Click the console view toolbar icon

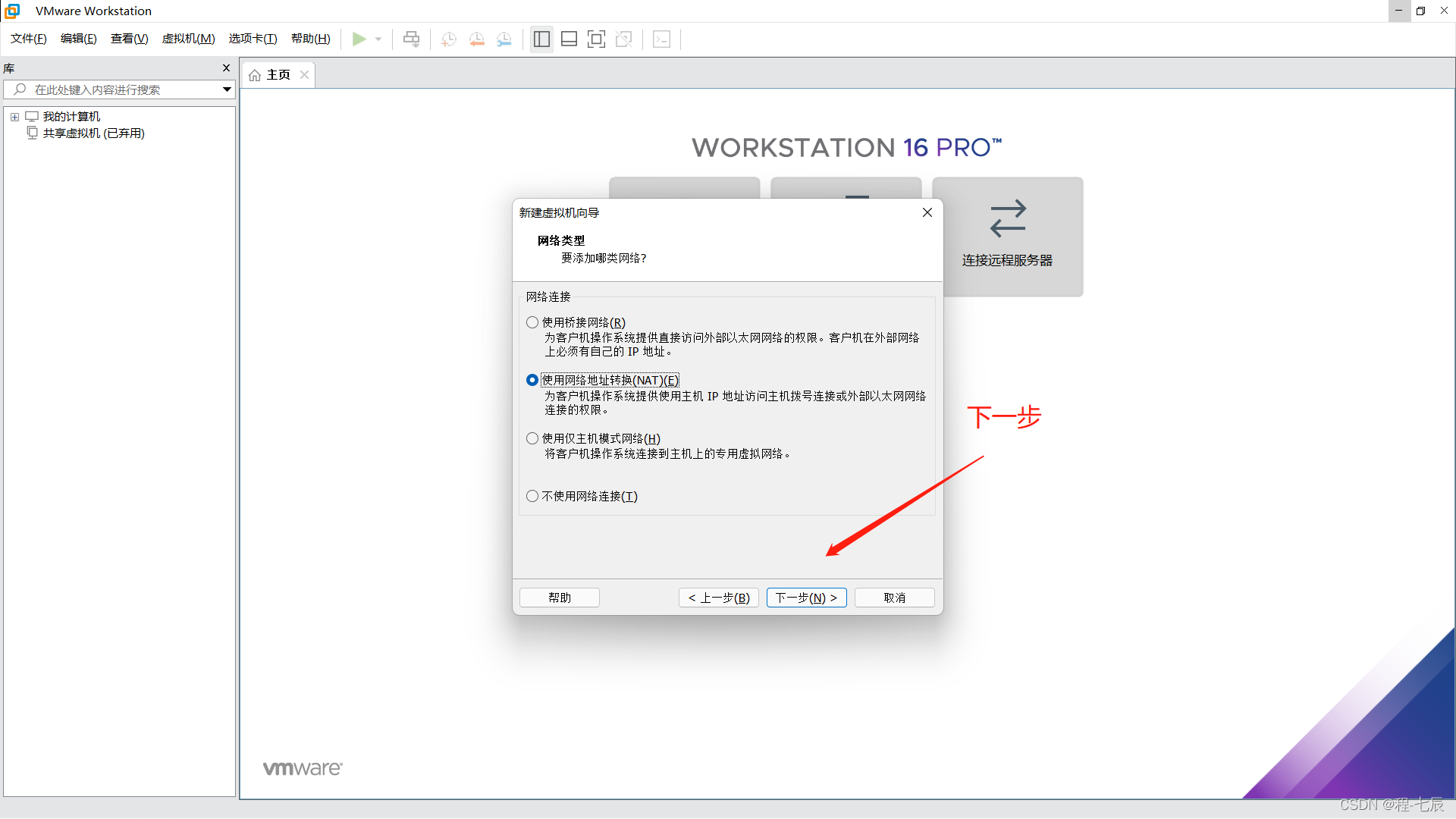click(661, 39)
